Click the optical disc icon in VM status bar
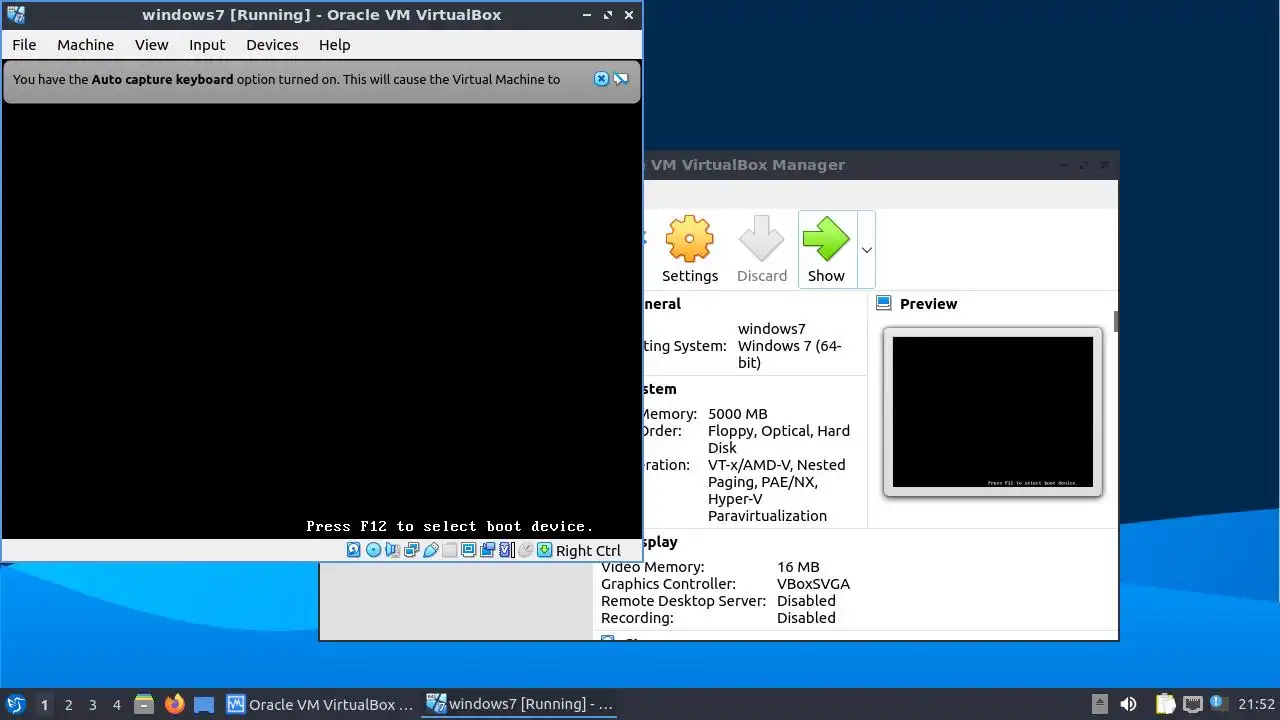Image resolution: width=1280 pixels, height=720 pixels. [x=373, y=550]
